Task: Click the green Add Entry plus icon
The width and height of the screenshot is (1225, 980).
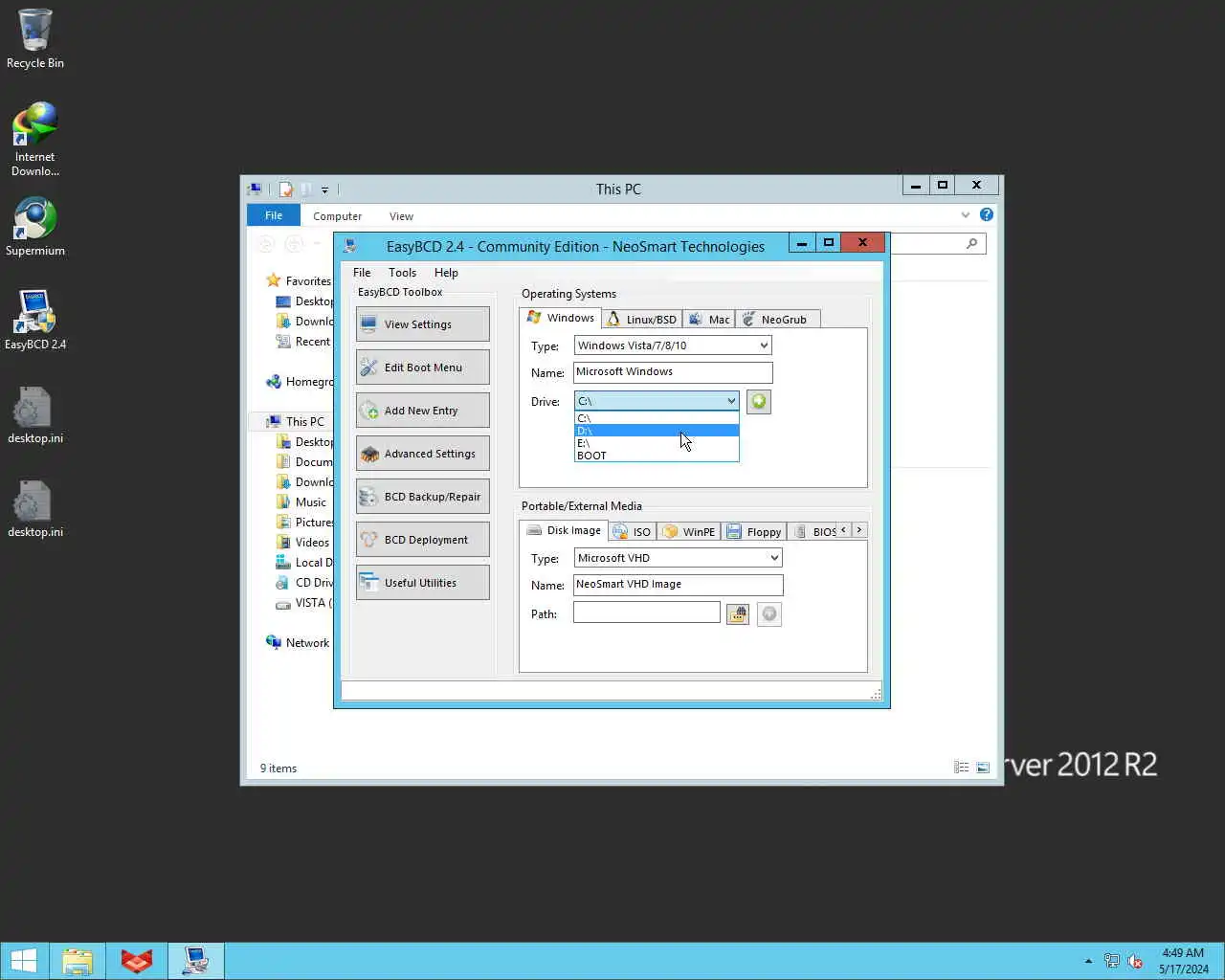Action: pyautogui.click(x=759, y=402)
